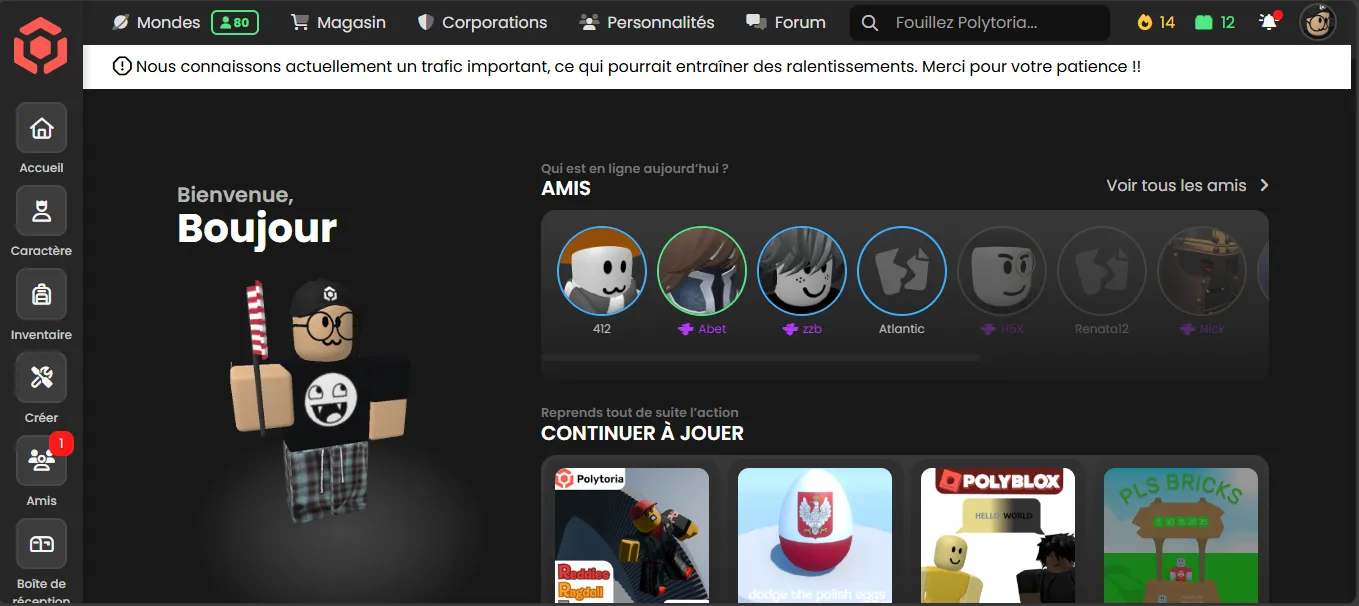Click the Renata12 friend name label
Screen dimensions: 1359x606
[x=1102, y=329]
